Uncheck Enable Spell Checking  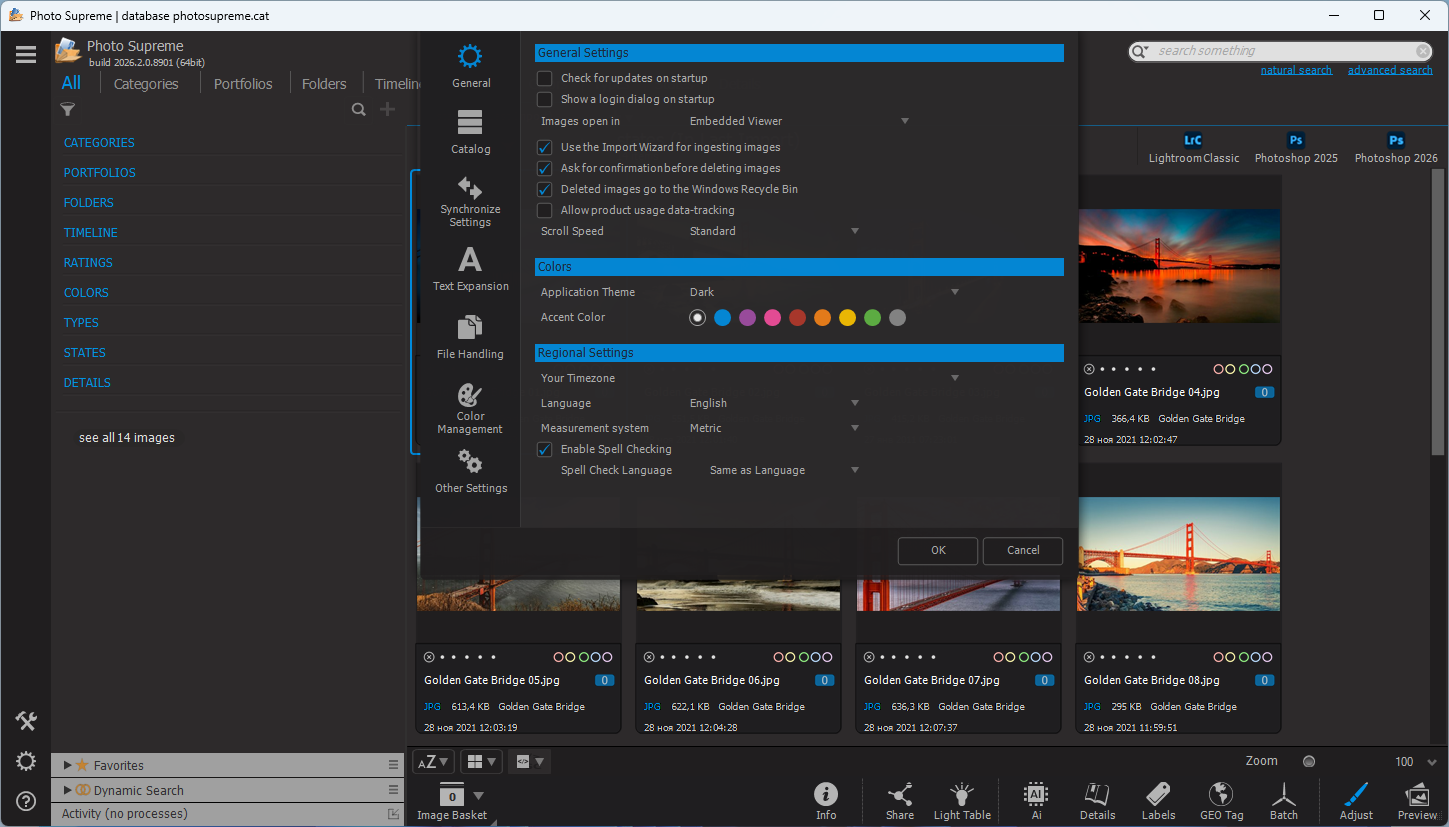click(545, 449)
